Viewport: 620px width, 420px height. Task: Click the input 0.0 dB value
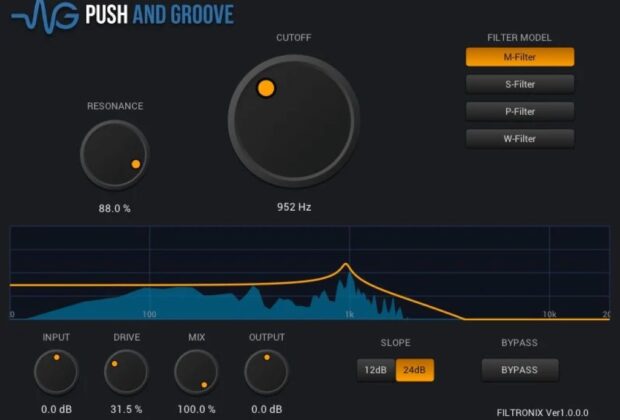point(56,409)
